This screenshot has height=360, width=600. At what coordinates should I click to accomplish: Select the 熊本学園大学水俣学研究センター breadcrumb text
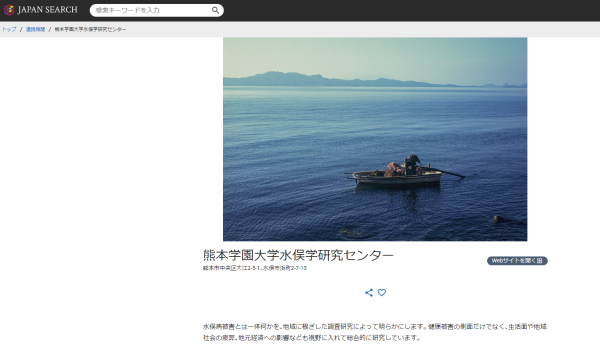pyautogui.click(x=90, y=29)
